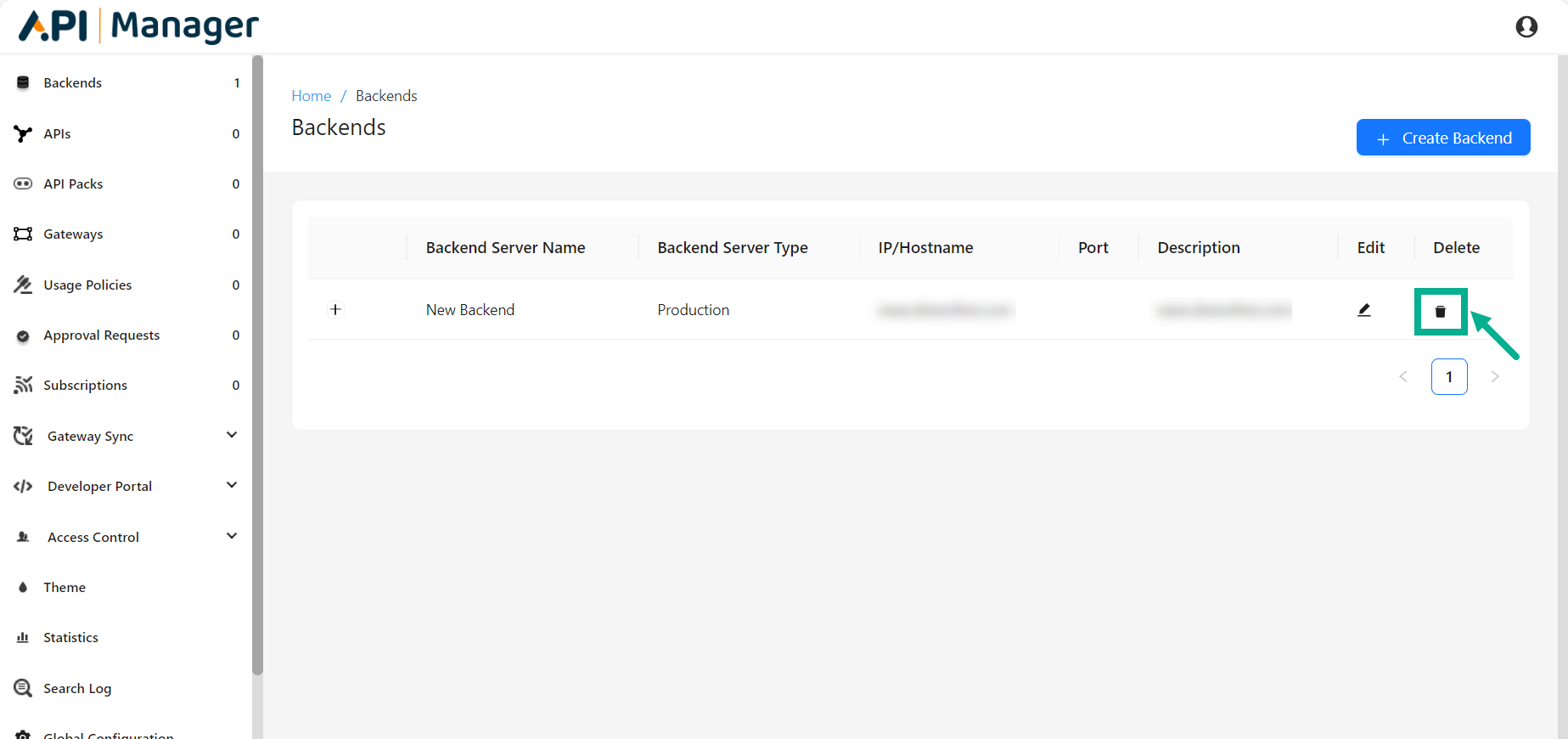Go to Home breadcrumb link
Viewport: 1568px width, 739px height.
click(312, 96)
